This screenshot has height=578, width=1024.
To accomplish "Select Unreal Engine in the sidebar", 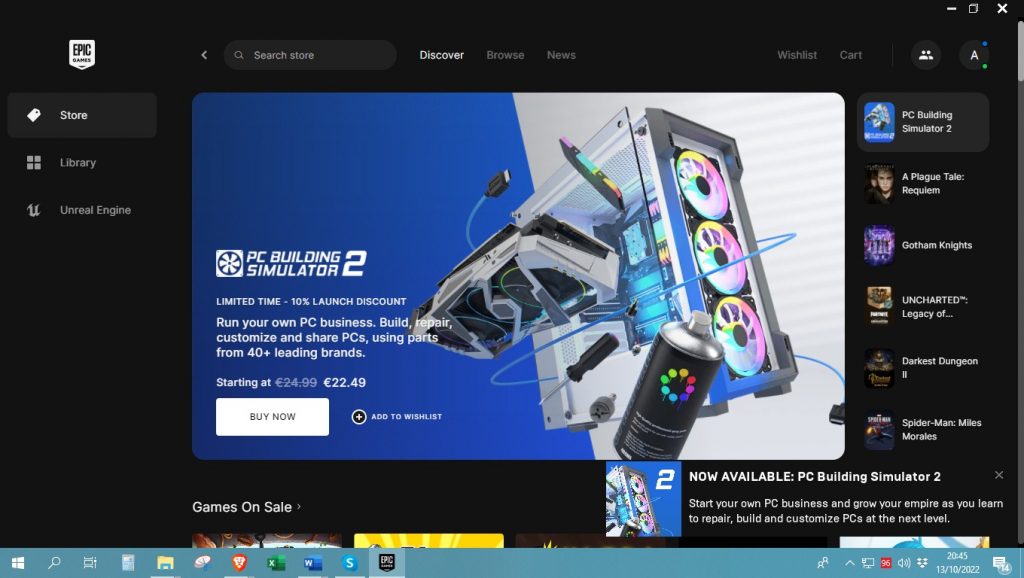I will [95, 210].
